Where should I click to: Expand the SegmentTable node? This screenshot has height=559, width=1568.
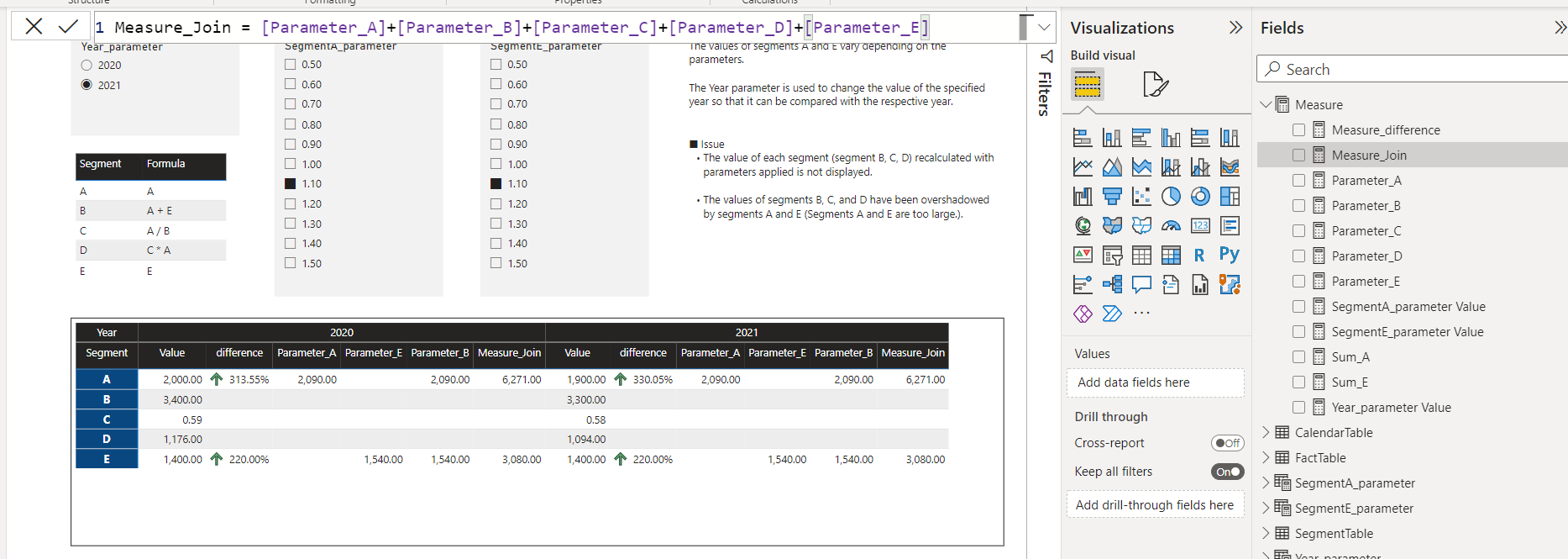[1266, 533]
